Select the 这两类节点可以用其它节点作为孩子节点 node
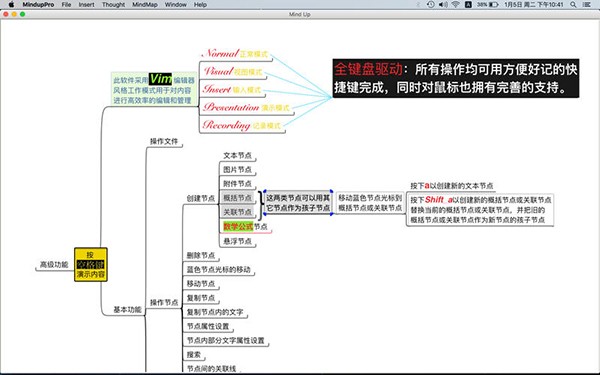This screenshot has width=600, height=375. pyautogui.click(x=298, y=202)
